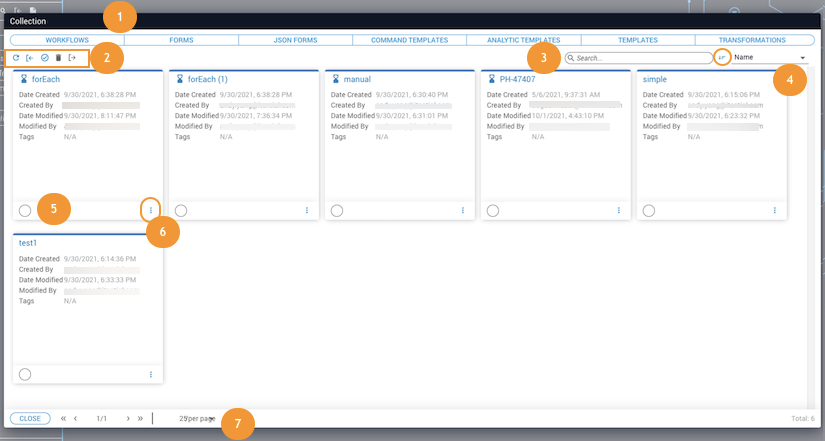
Task: Open the manual workflow title link
Action: tap(357, 79)
